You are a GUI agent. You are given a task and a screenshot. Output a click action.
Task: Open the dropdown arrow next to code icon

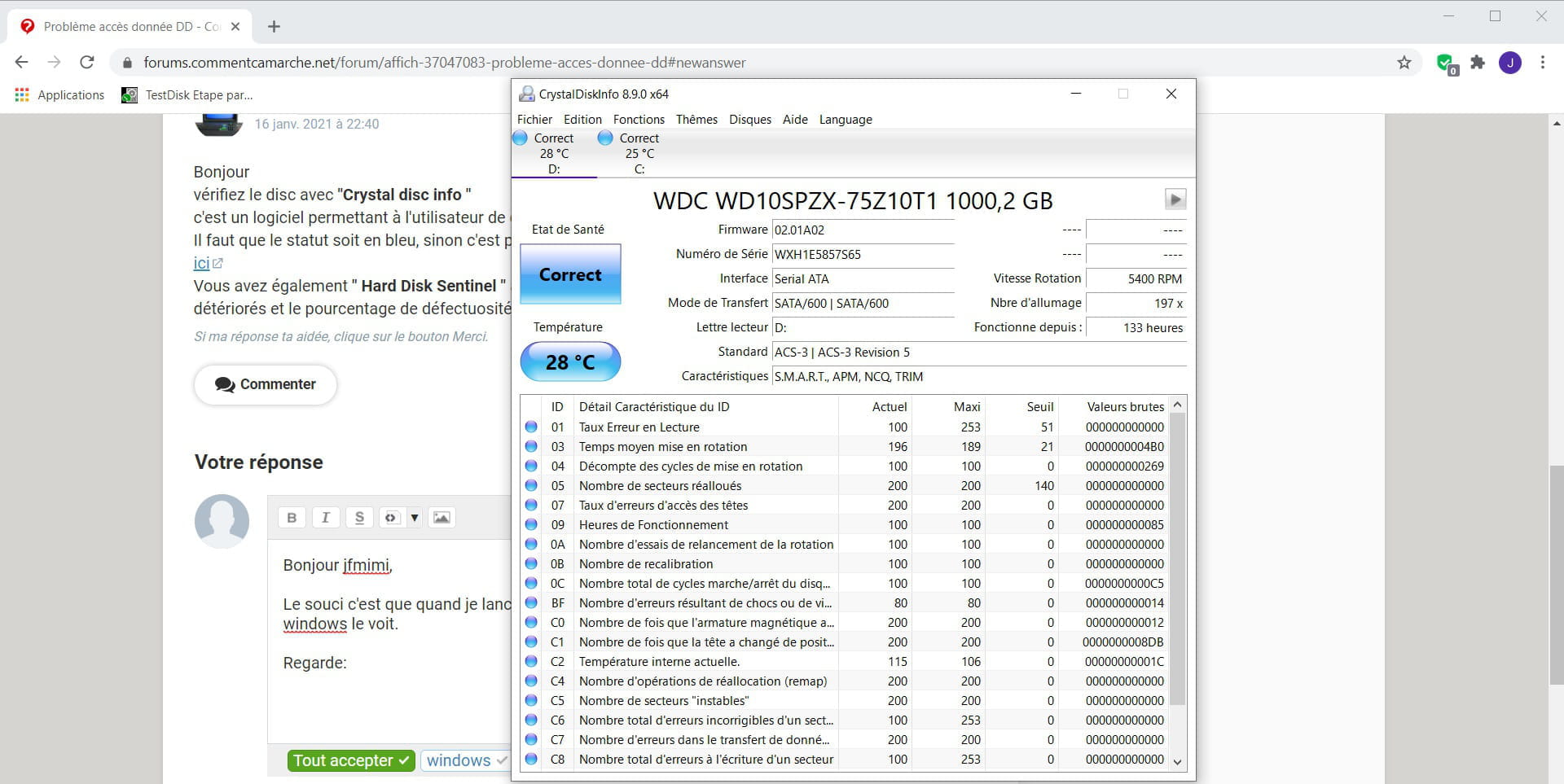tap(414, 518)
